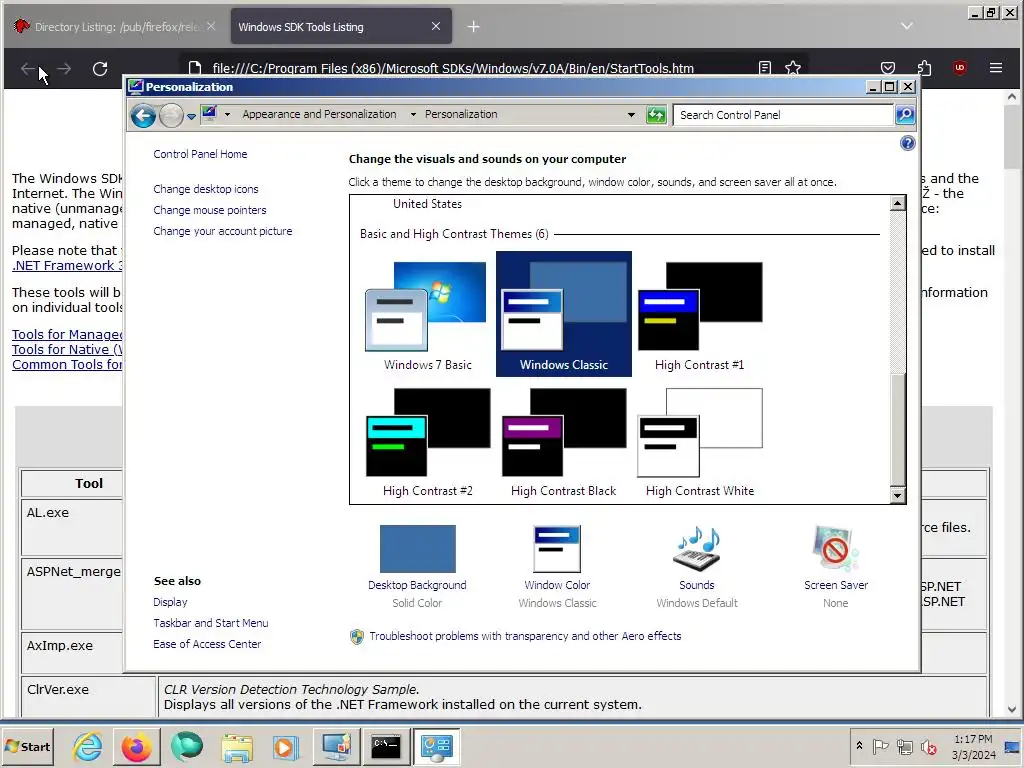Open Taskbar and Start Menu link
The width and height of the screenshot is (1024, 768).
tap(211, 623)
